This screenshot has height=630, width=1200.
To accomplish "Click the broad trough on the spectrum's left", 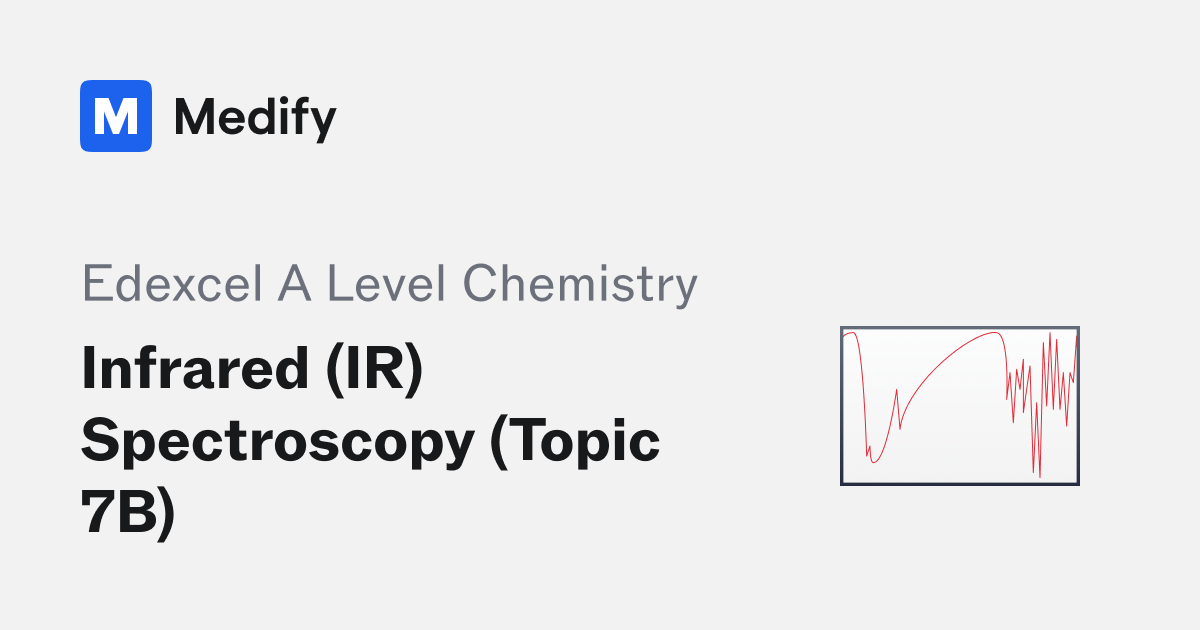I will point(874,455).
